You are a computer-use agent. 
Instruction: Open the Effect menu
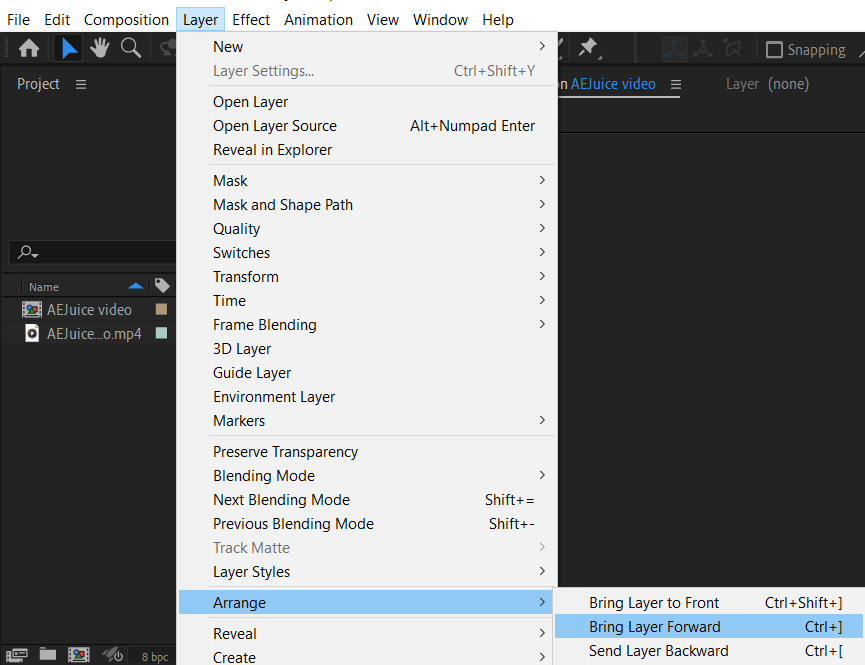[x=251, y=20]
